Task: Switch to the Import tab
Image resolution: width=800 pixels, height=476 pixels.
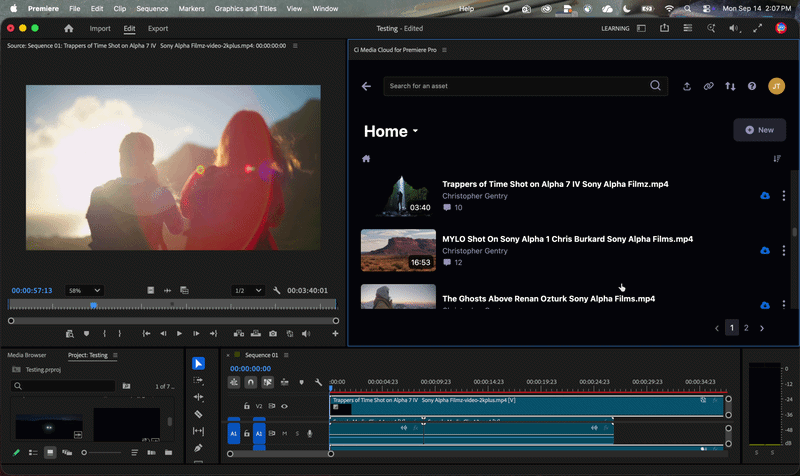Action: pos(100,29)
